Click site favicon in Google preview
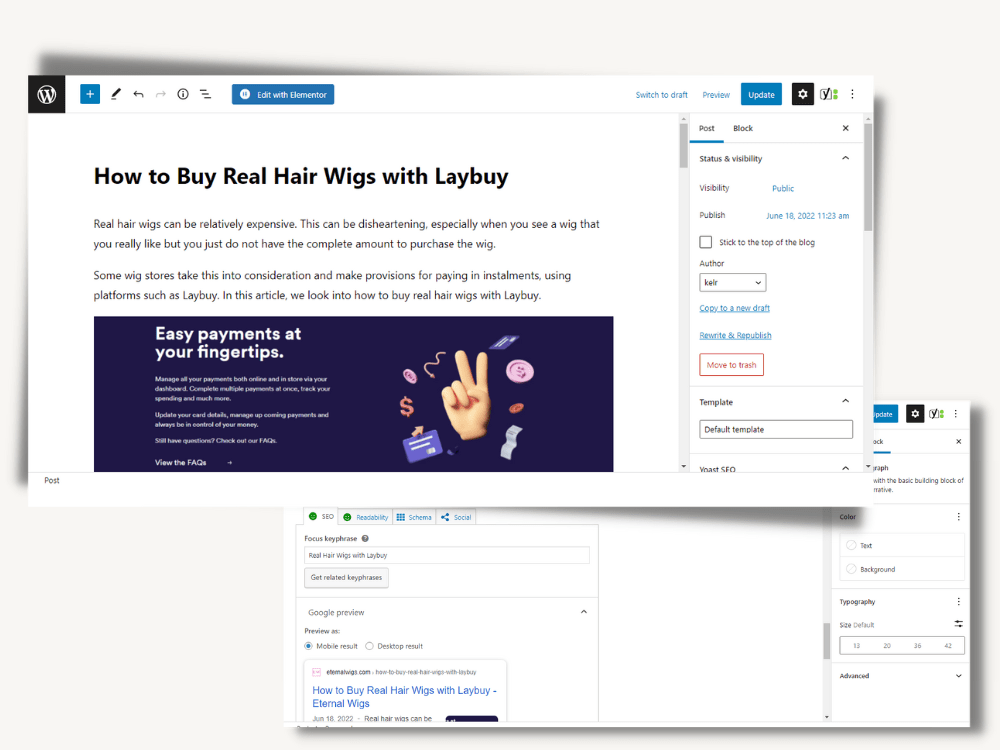 [x=316, y=672]
